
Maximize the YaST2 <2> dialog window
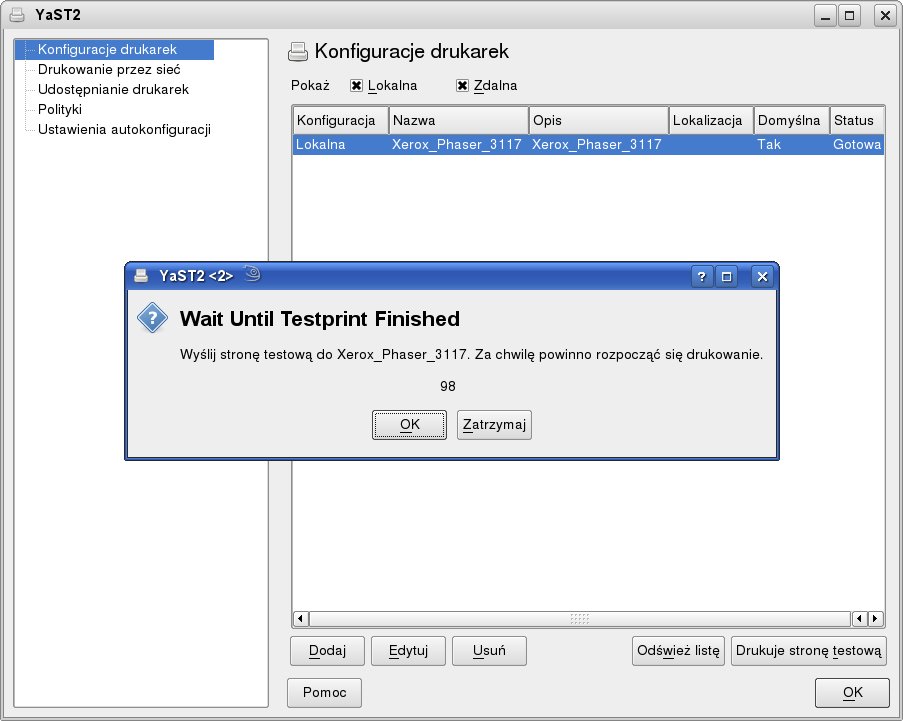pyautogui.click(x=727, y=277)
